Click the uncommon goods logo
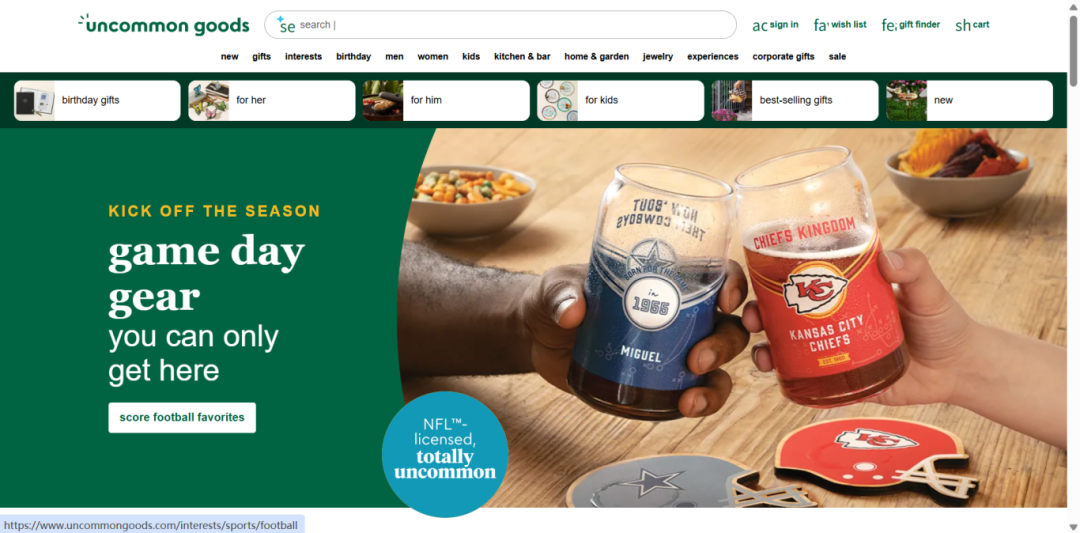1080x533 pixels. [x=163, y=25]
